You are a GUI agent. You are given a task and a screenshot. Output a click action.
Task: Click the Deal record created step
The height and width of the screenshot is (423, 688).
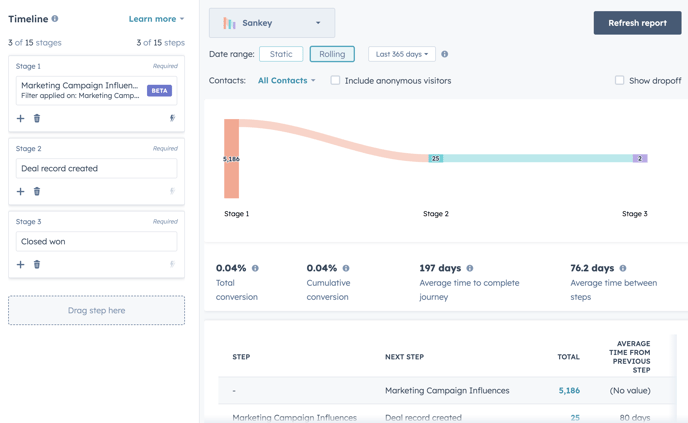[x=97, y=168]
